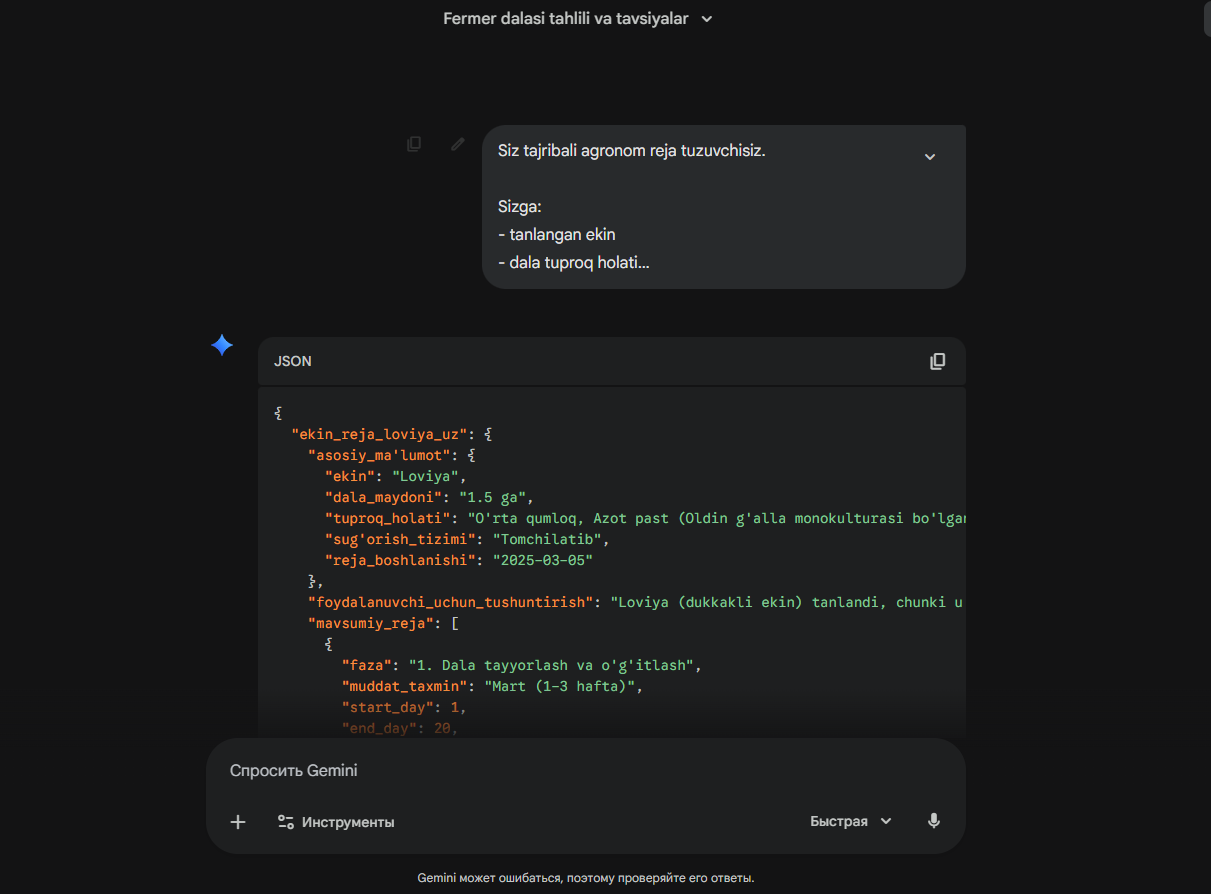
Task: Open the chevron next to conversation title
Action: (707, 19)
